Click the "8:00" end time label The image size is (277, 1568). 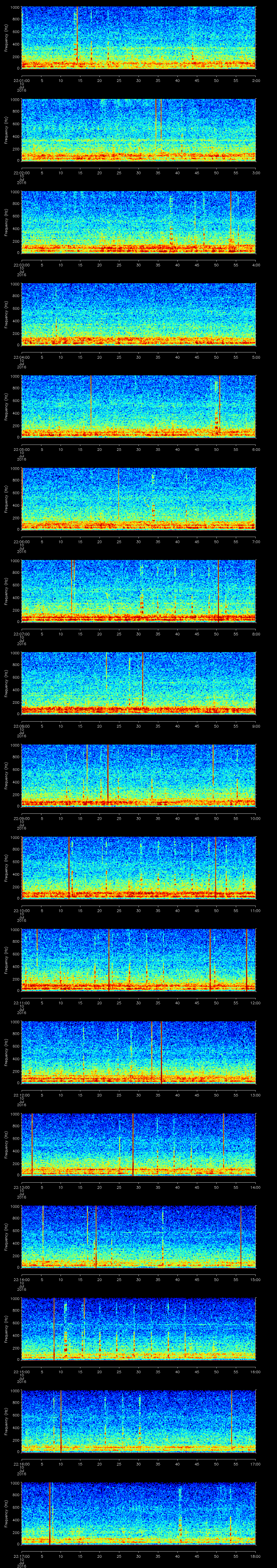(x=256, y=634)
